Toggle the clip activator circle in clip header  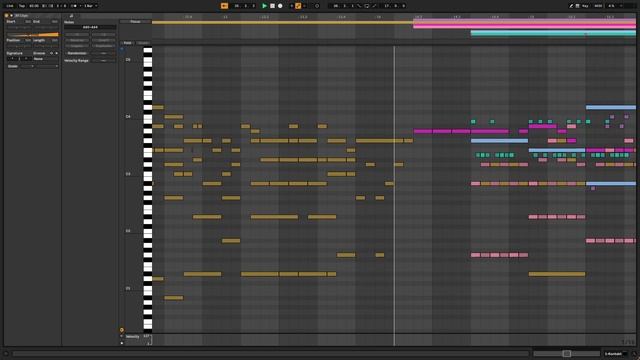[7, 16]
